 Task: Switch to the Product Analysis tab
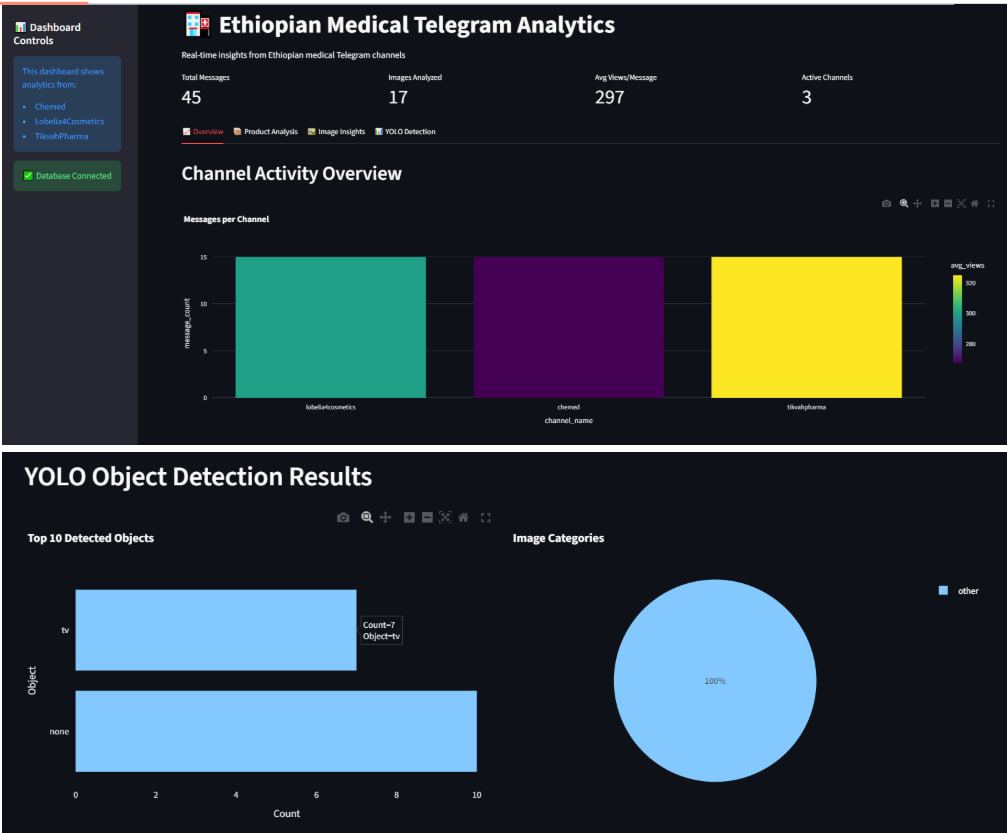(265, 132)
